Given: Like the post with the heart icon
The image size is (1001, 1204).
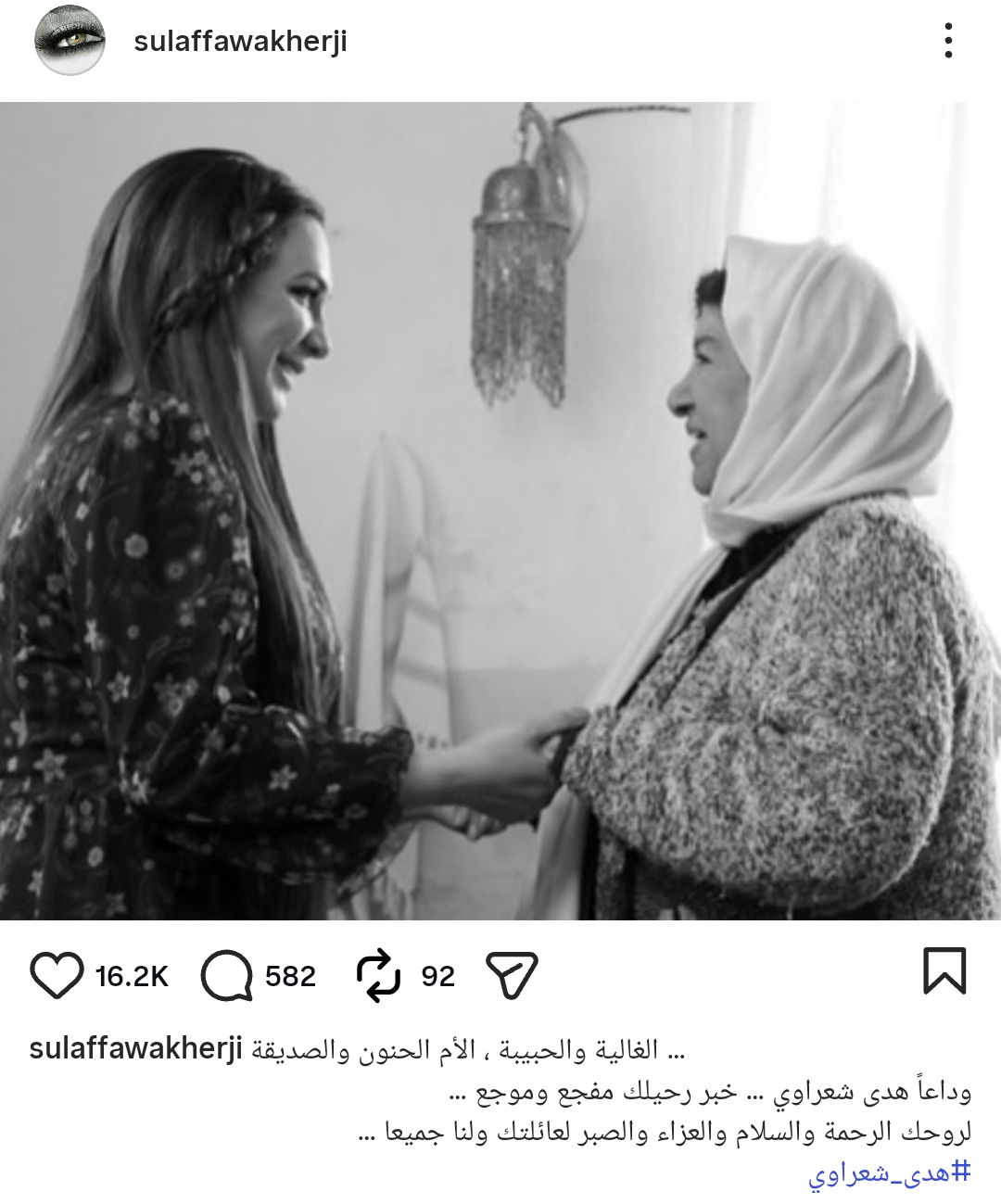Looking at the screenshot, I should (57, 976).
